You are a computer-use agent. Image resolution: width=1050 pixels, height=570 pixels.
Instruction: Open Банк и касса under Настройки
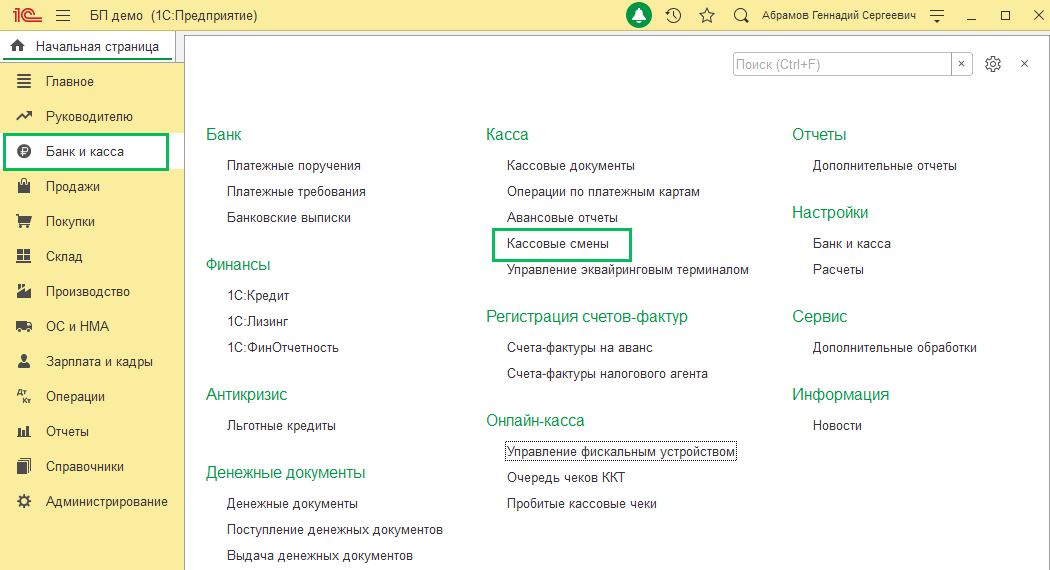click(851, 244)
